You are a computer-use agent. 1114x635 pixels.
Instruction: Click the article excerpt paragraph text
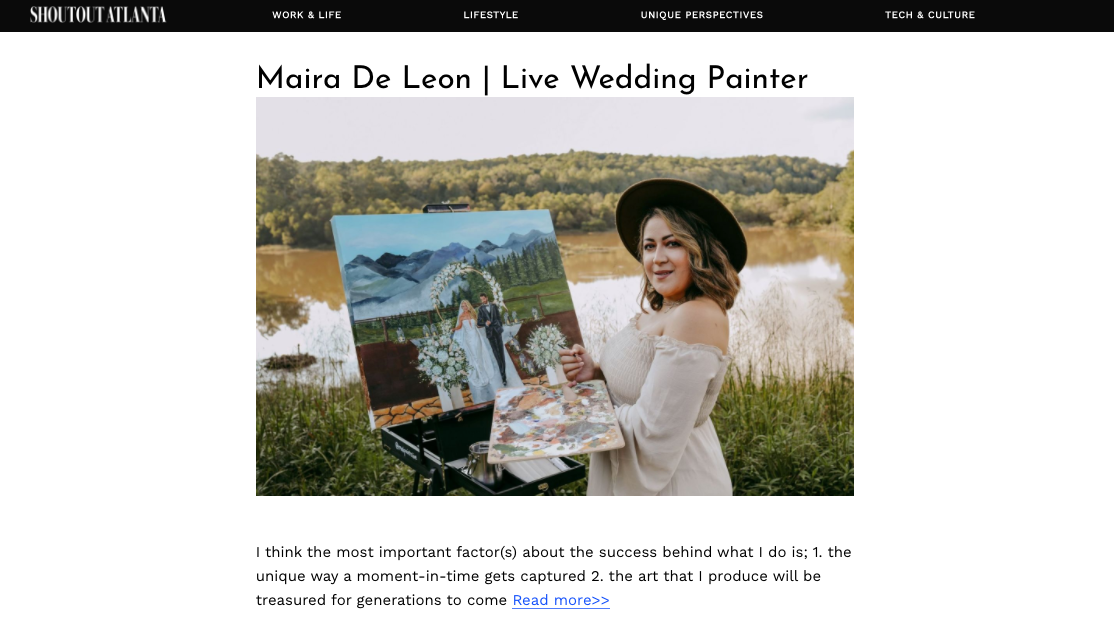pos(553,576)
